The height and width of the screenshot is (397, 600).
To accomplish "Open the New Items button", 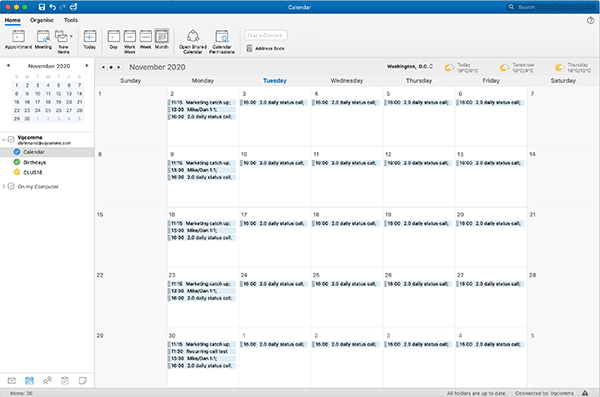I will click(x=62, y=41).
